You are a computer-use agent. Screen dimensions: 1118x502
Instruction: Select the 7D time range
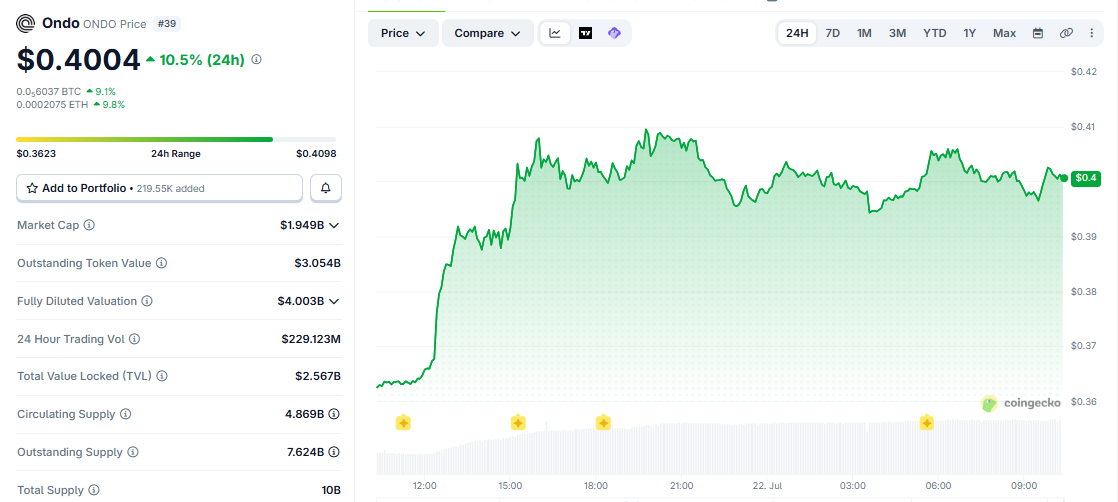832,33
